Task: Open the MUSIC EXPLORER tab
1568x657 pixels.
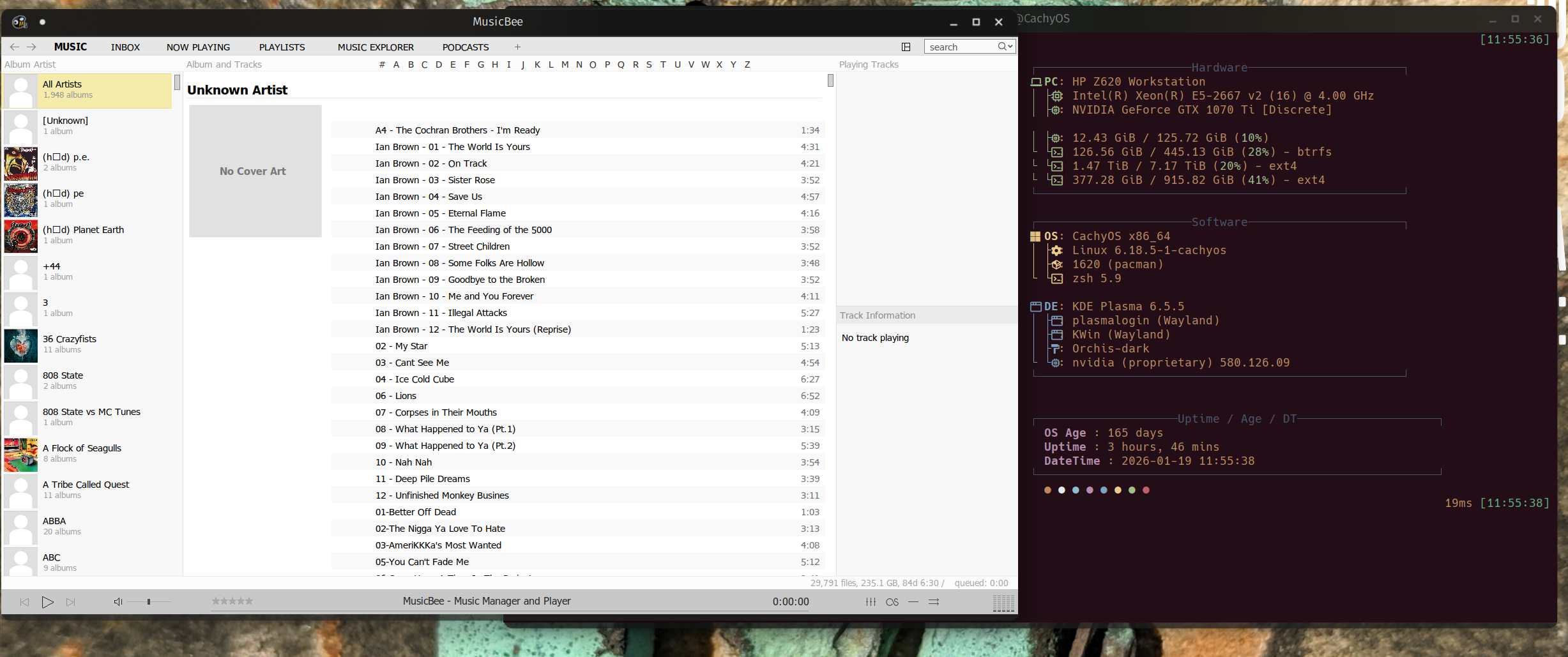Action: tap(376, 47)
